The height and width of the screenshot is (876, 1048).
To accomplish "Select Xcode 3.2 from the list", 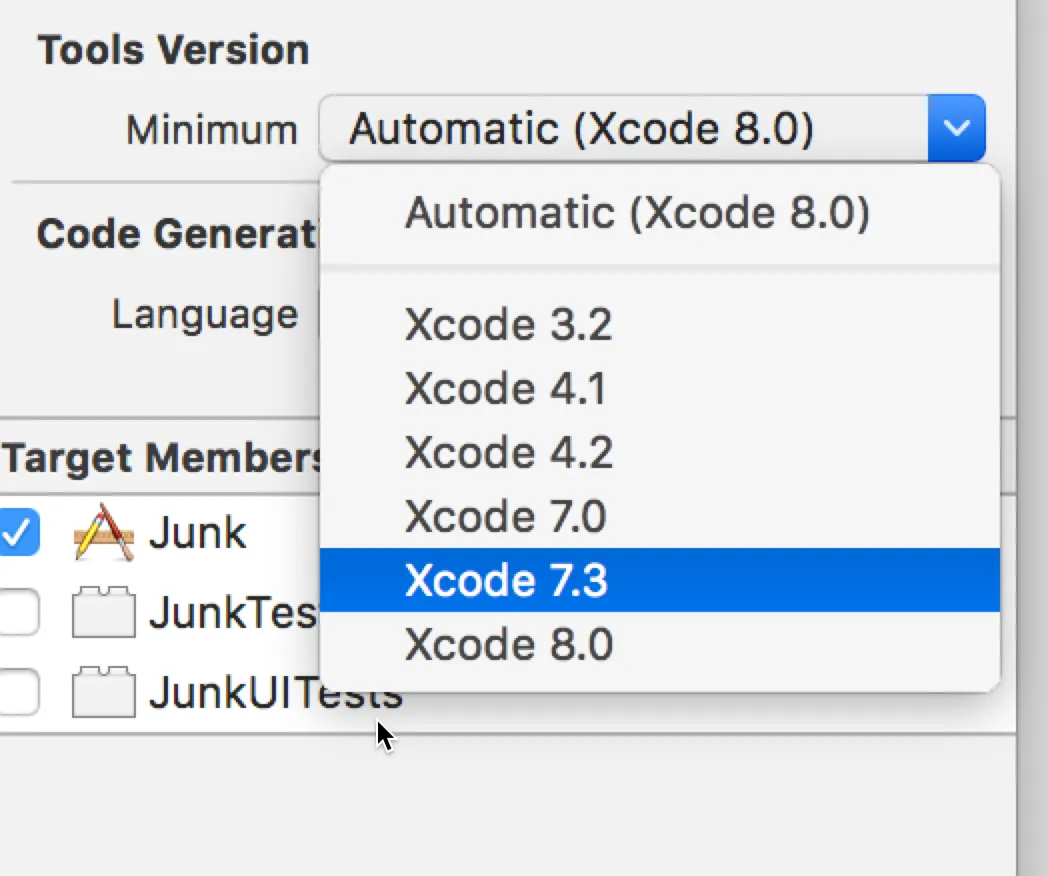I will pyautogui.click(x=508, y=325).
